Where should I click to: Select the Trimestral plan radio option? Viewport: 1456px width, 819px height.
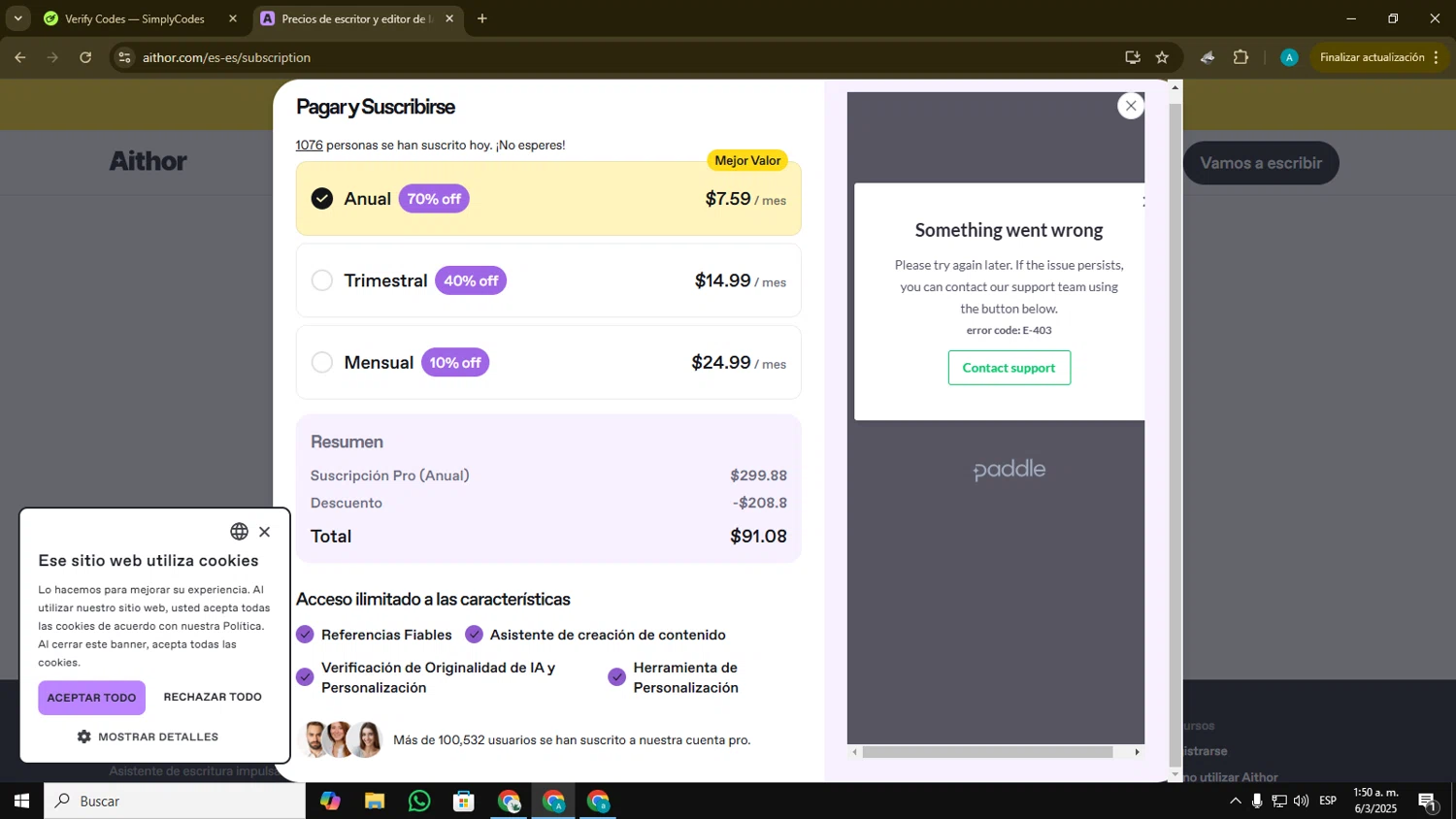click(x=322, y=280)
